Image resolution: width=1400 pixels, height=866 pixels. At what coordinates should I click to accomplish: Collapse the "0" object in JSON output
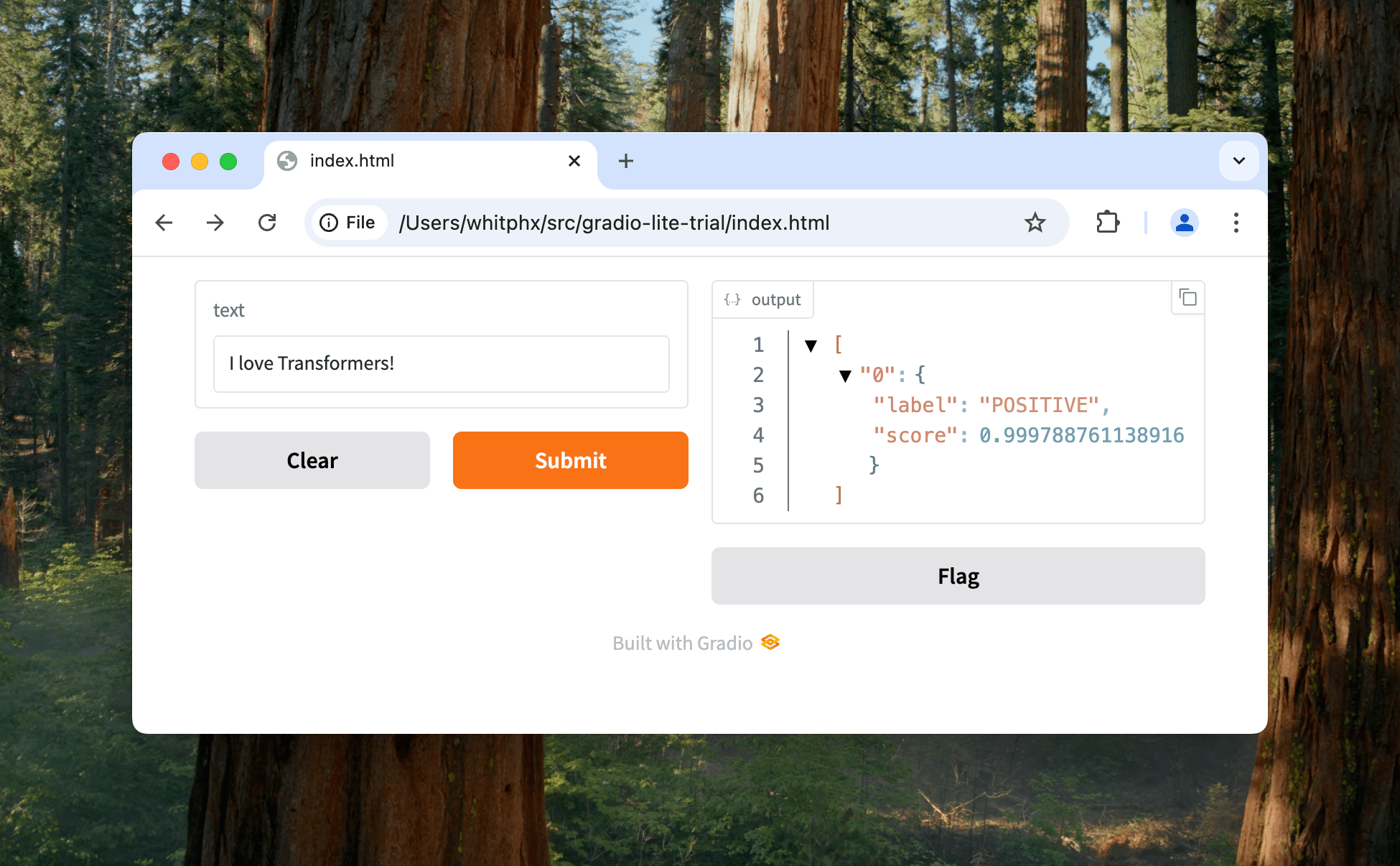pyautogui.click(x=845, y=376)
